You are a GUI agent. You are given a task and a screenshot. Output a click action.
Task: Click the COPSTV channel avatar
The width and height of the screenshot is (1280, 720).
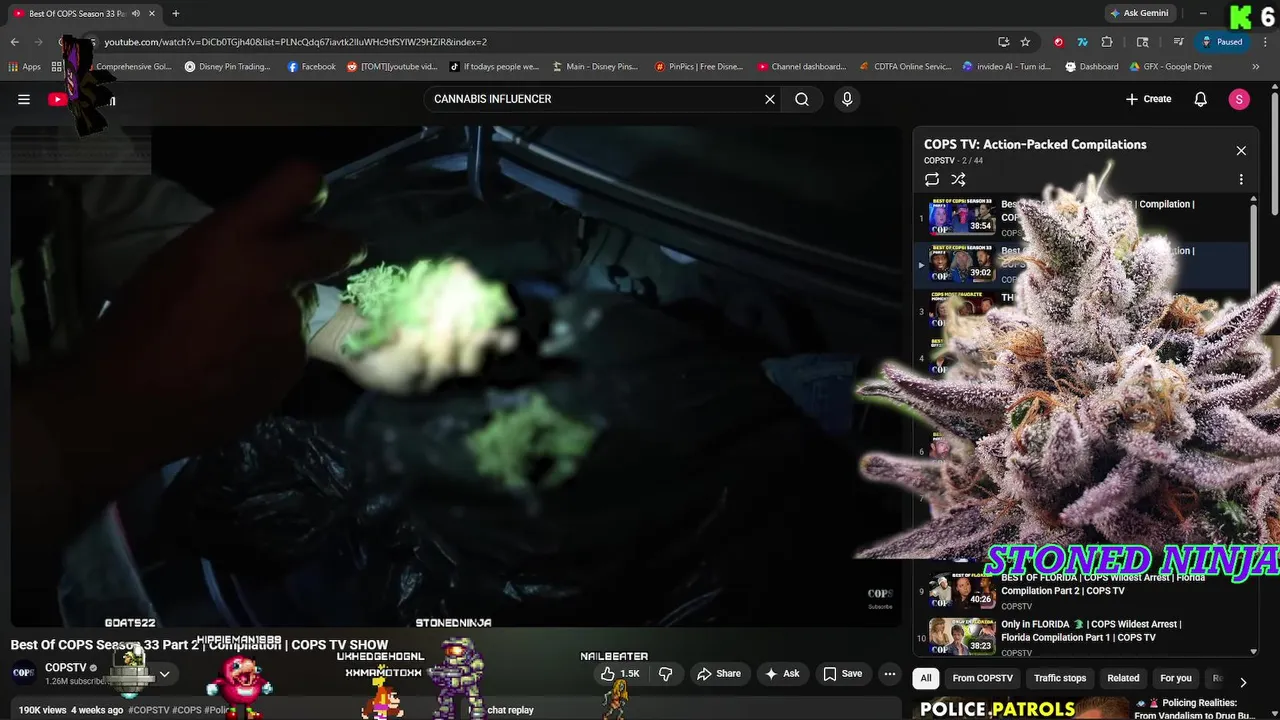[24, 672]
